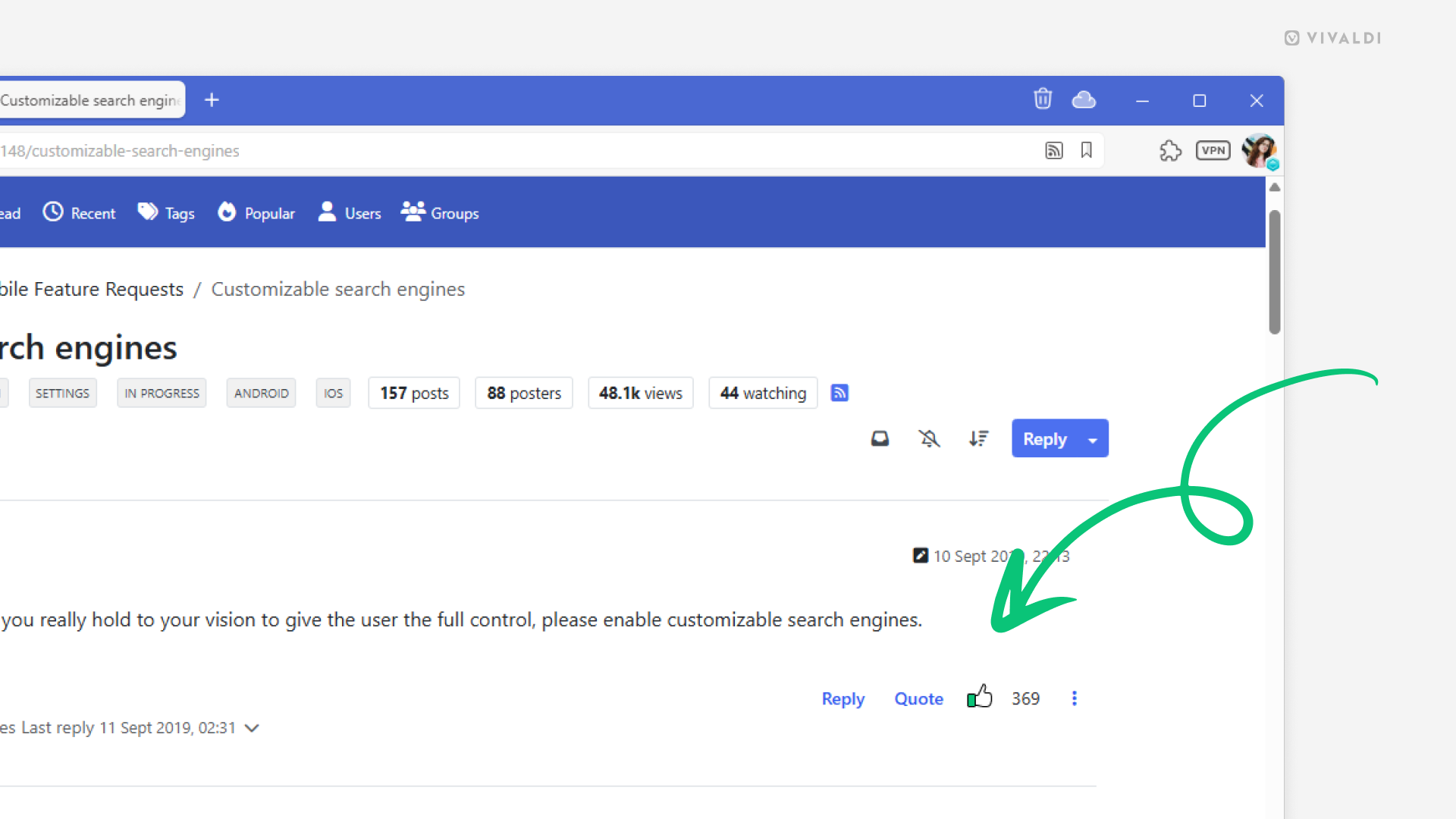The height and width of the screenshot is (819, 1456).
Task: Click the scrollbar up arrow
Action: coord(1275,187)
